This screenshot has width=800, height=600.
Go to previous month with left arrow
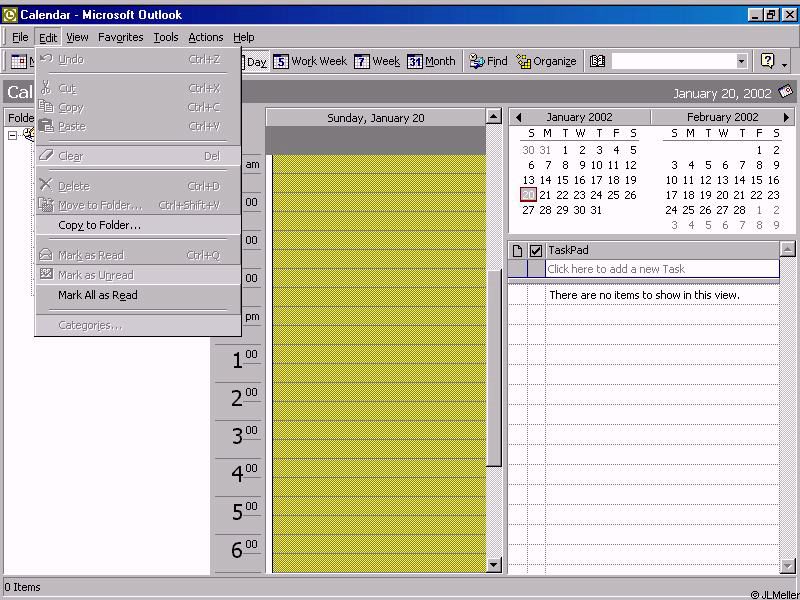click(x=518, y=117)
